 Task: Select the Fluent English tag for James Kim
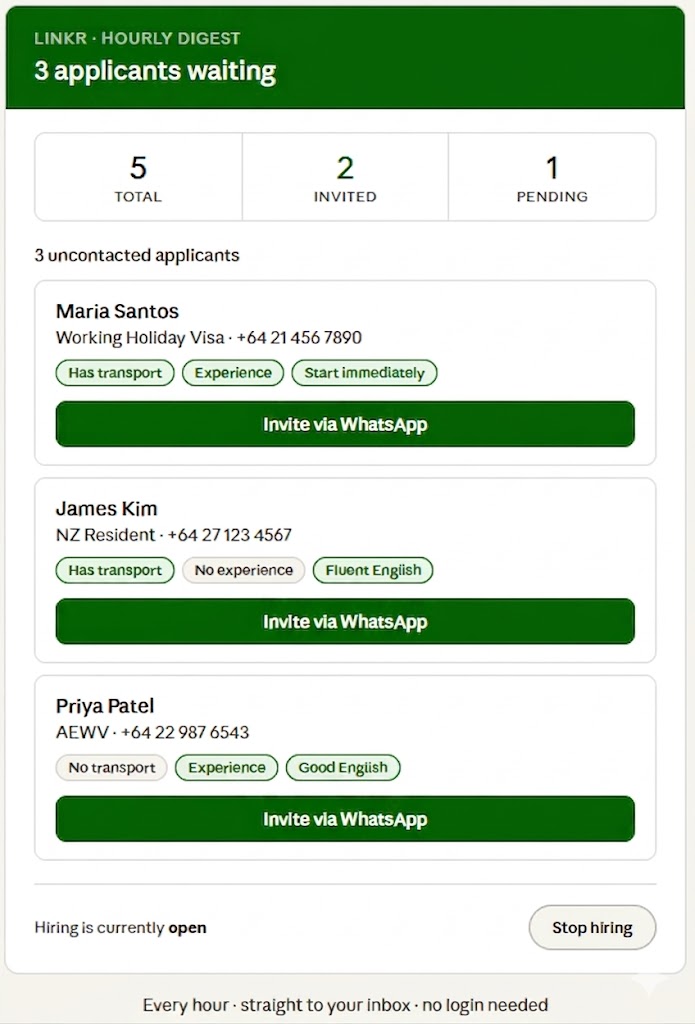(372, 570)
